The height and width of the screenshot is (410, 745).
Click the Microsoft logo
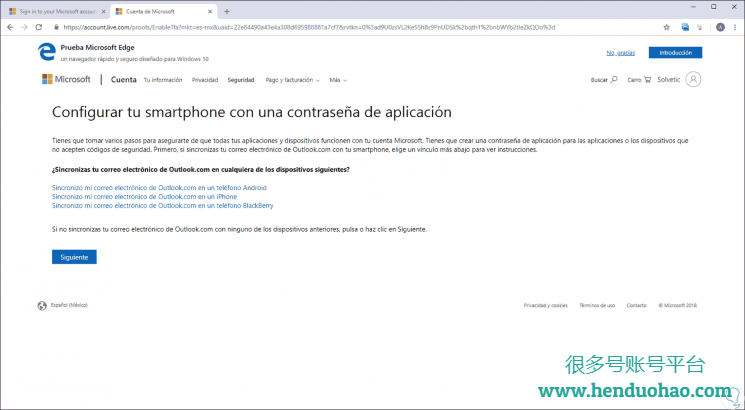click(x=66, y=79)
